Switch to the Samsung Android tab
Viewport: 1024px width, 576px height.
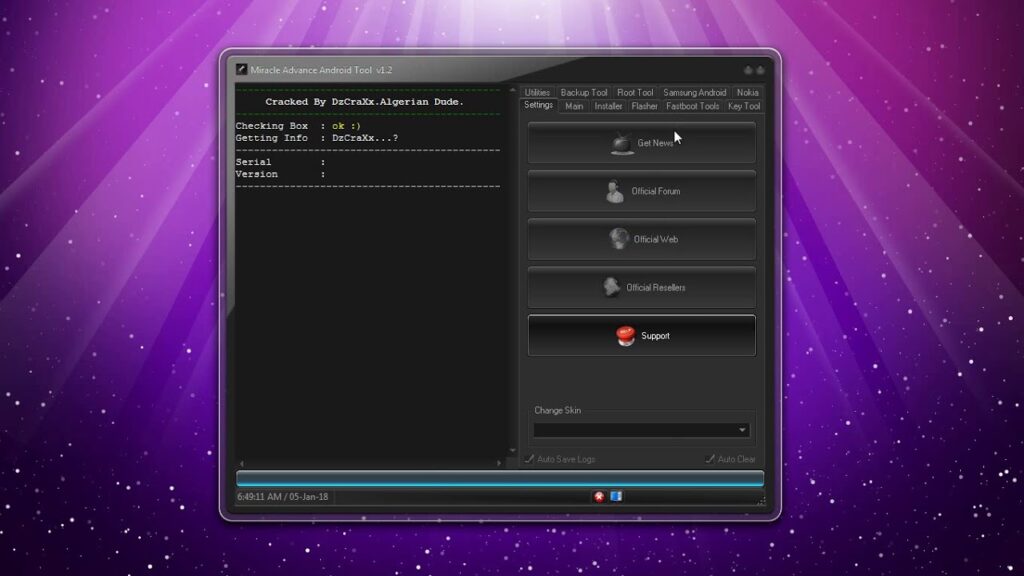tap(694, 93)
